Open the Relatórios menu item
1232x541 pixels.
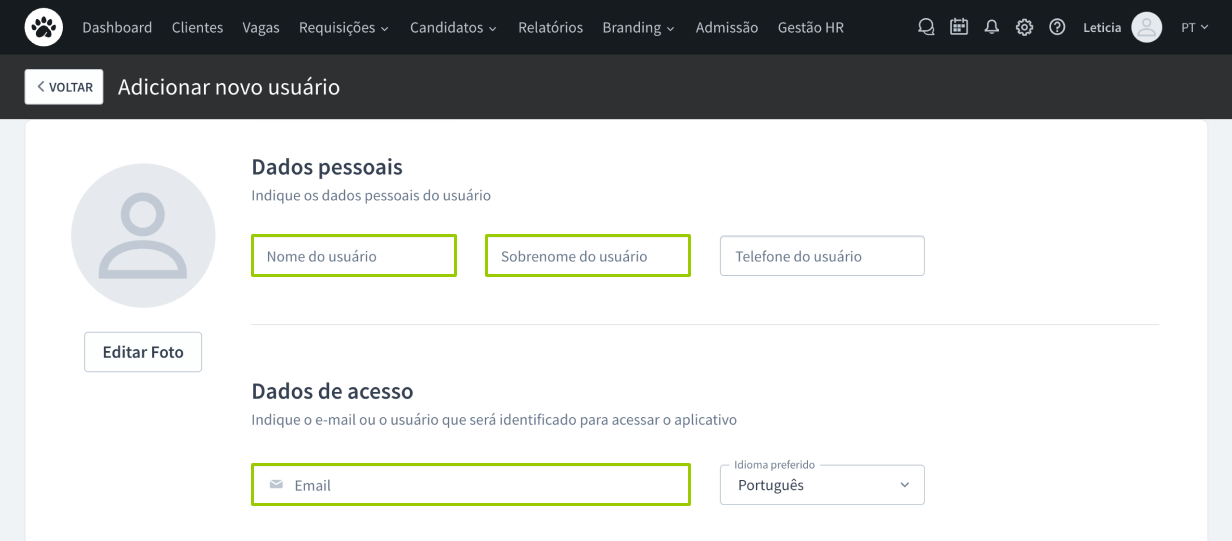point(550,27)
